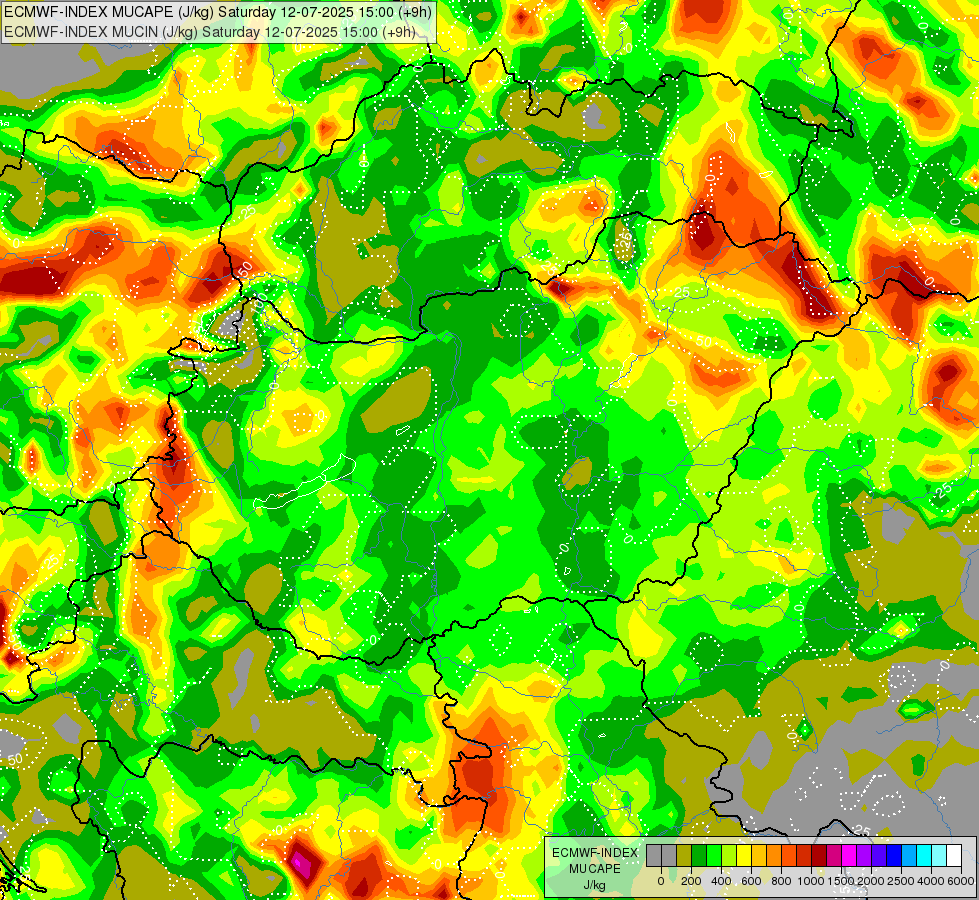979x900 pixels.
Task: Pick the purple legend swatch
Action: (865, 856)
